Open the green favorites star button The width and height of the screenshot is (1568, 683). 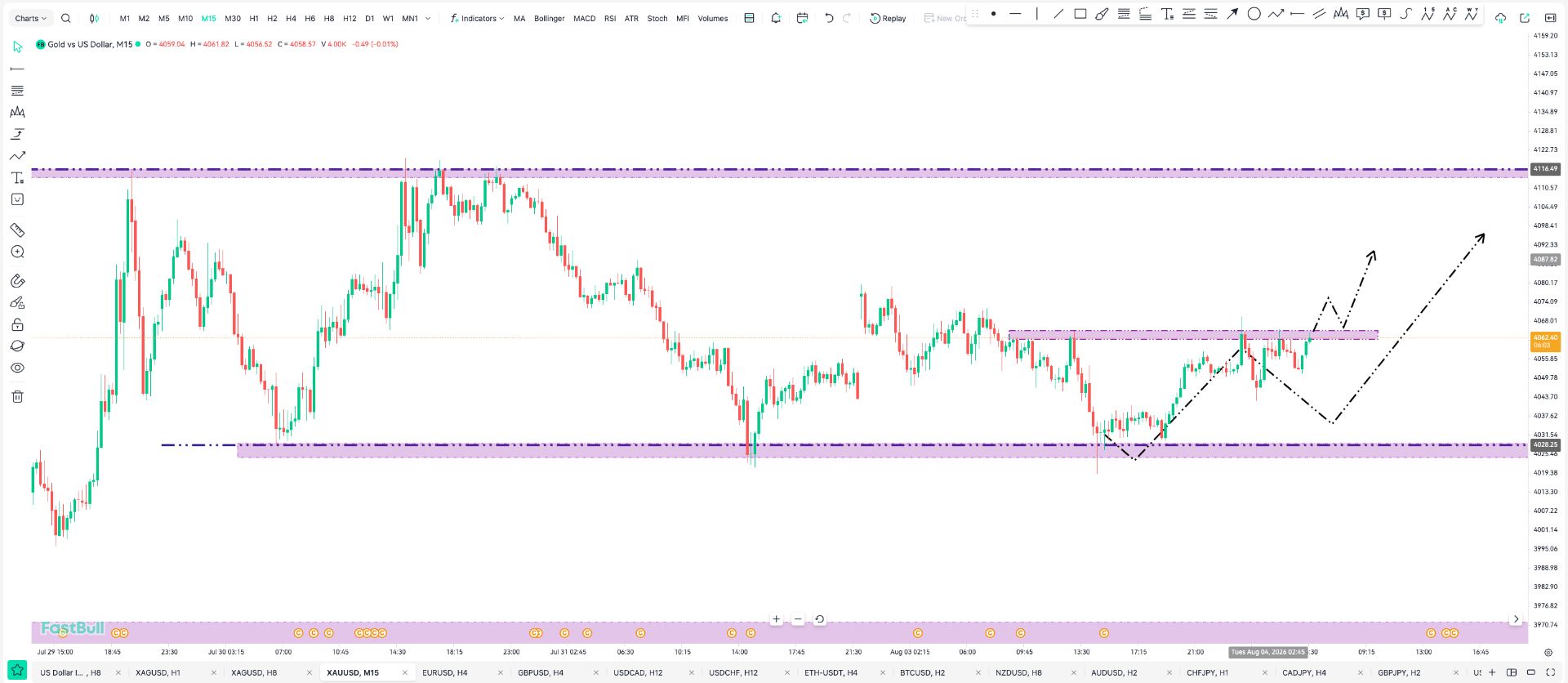pyautogui.click(x=17, y=671)
